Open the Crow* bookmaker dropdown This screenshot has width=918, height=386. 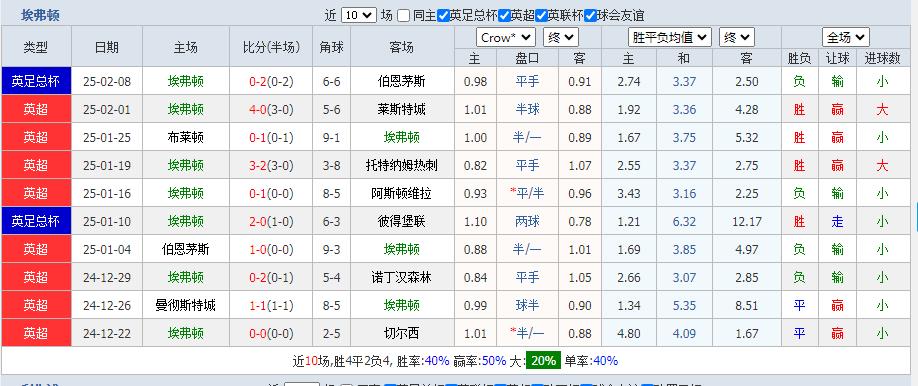tap(506, 38)
